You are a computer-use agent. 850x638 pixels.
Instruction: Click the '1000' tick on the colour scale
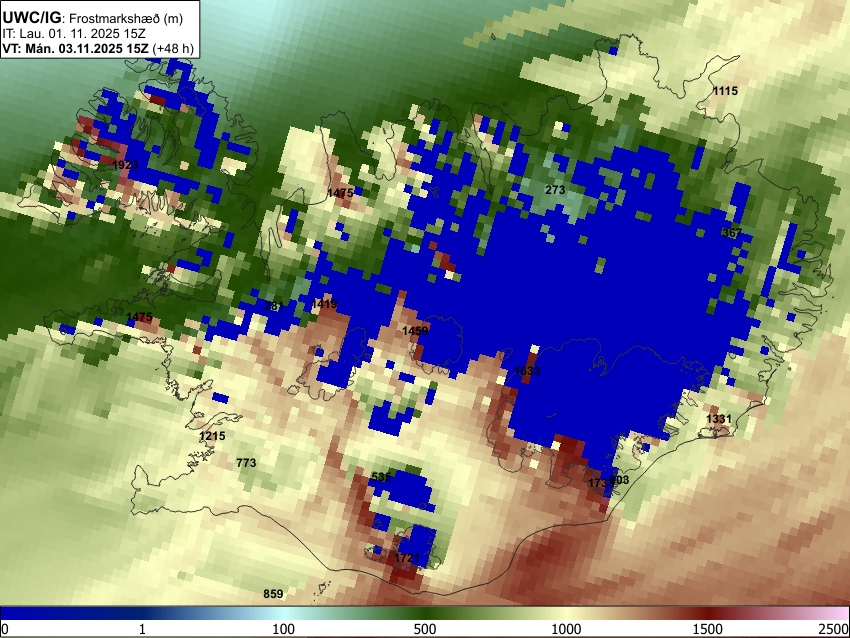click(566, 629)
